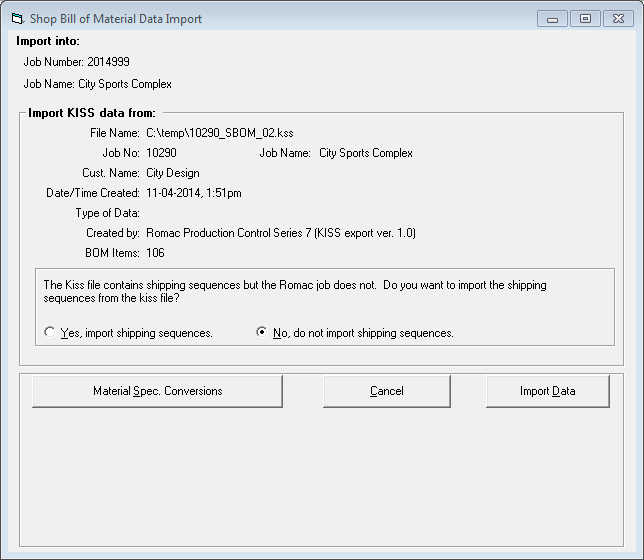Click Job Number 2014999 text
644x560 pixels.
point(76,62)
